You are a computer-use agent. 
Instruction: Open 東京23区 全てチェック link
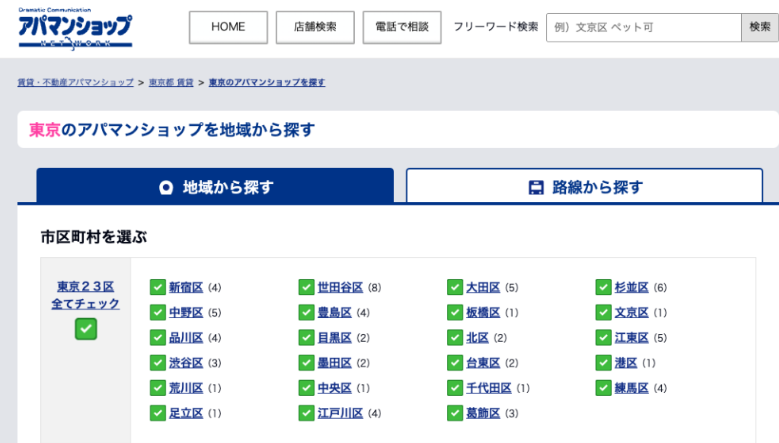[85, 295]
